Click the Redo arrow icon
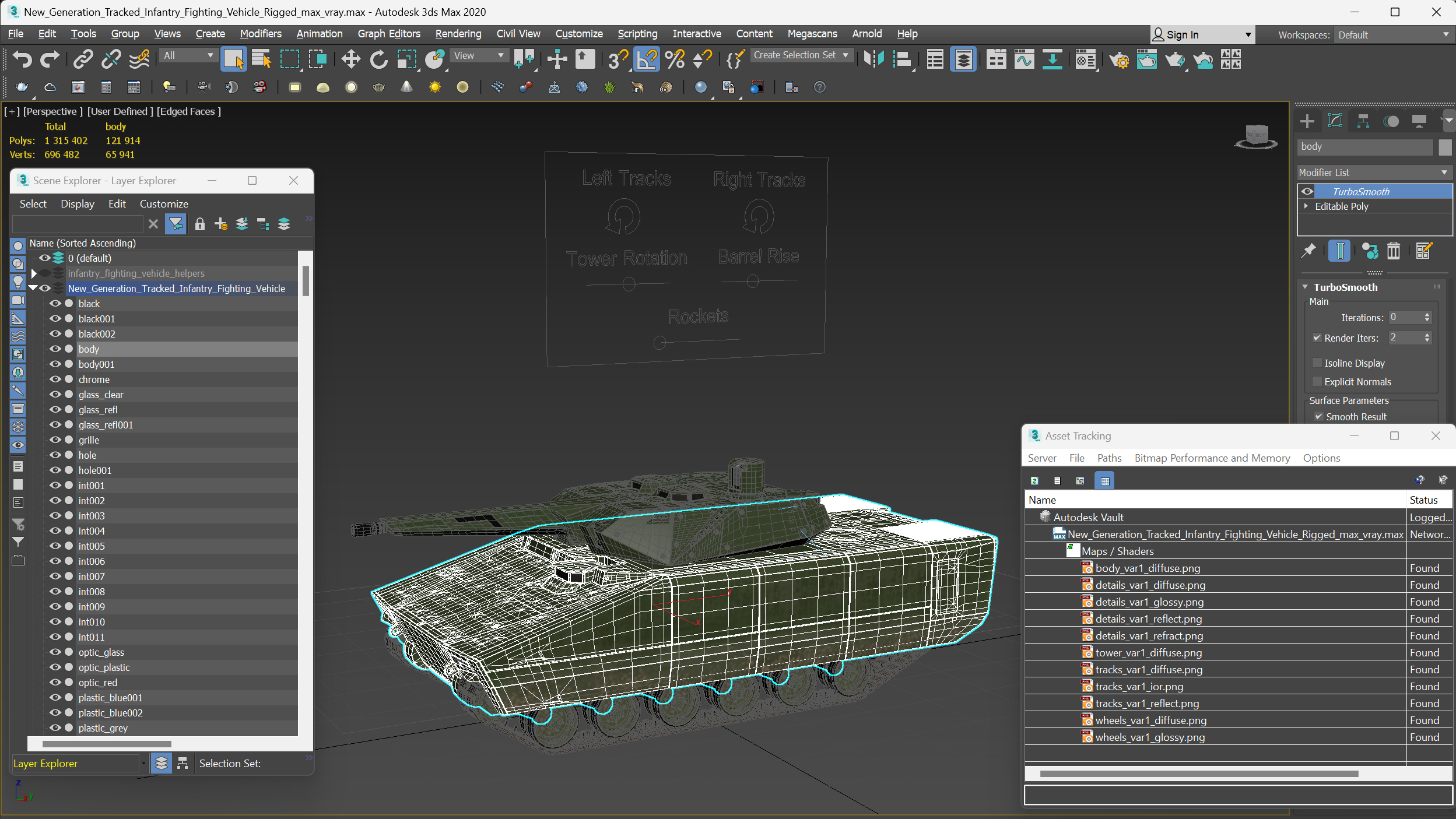1456x819 pixels. tap(50, 59)
